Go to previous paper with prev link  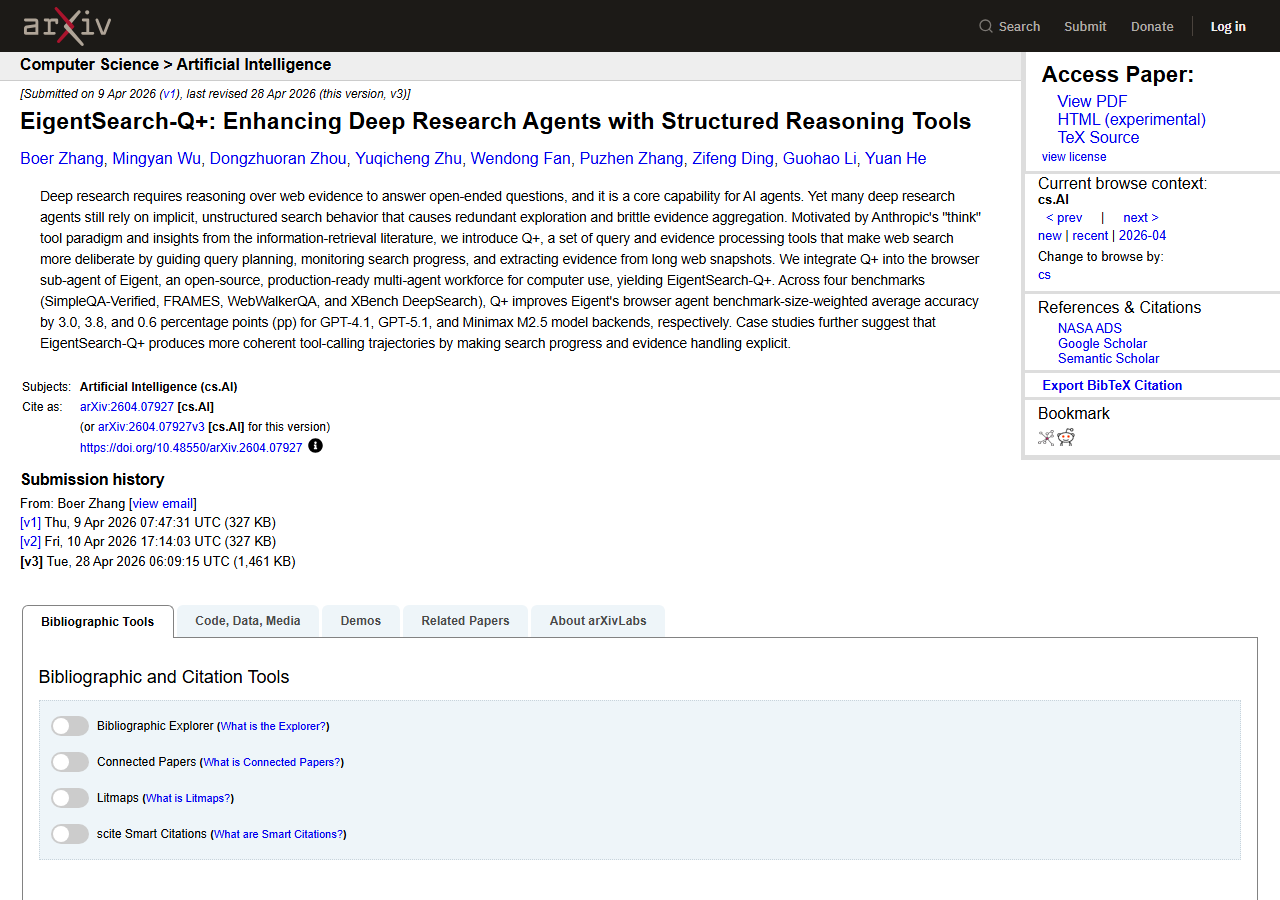(1064, 218)
